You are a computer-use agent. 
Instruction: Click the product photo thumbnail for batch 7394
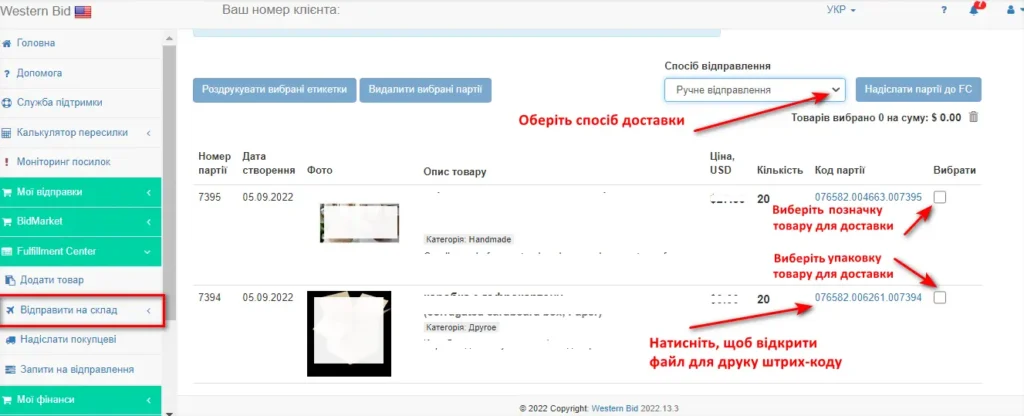349,334
